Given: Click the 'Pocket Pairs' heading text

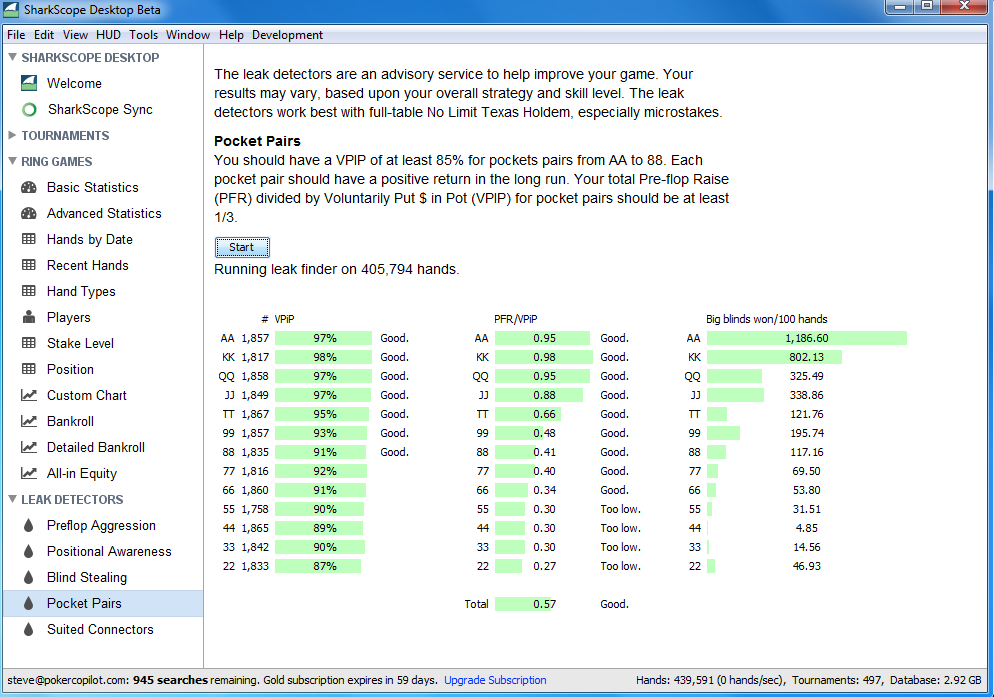Looking at the screenshot, I should point(257,141).
